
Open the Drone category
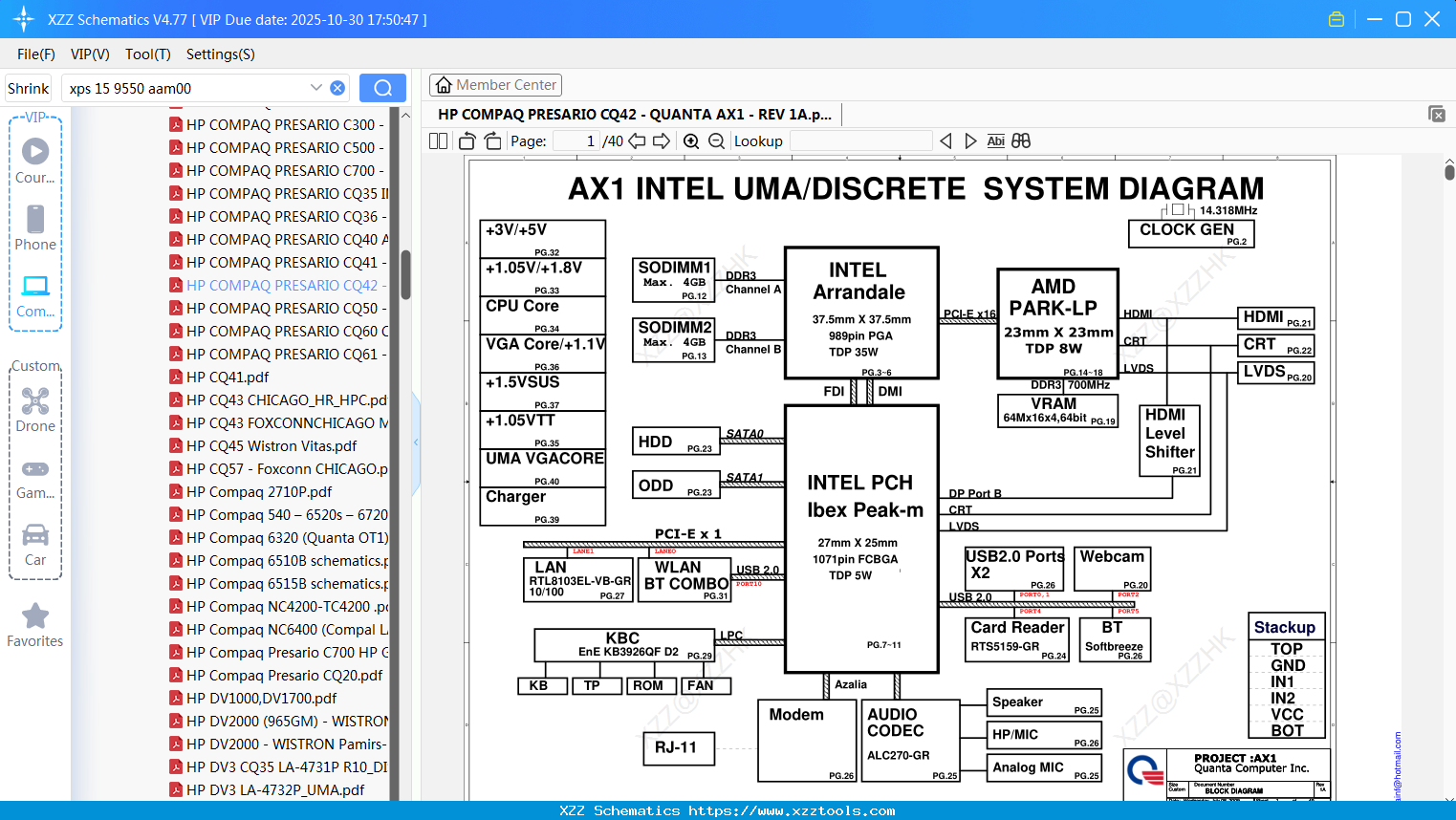[35, 409]
